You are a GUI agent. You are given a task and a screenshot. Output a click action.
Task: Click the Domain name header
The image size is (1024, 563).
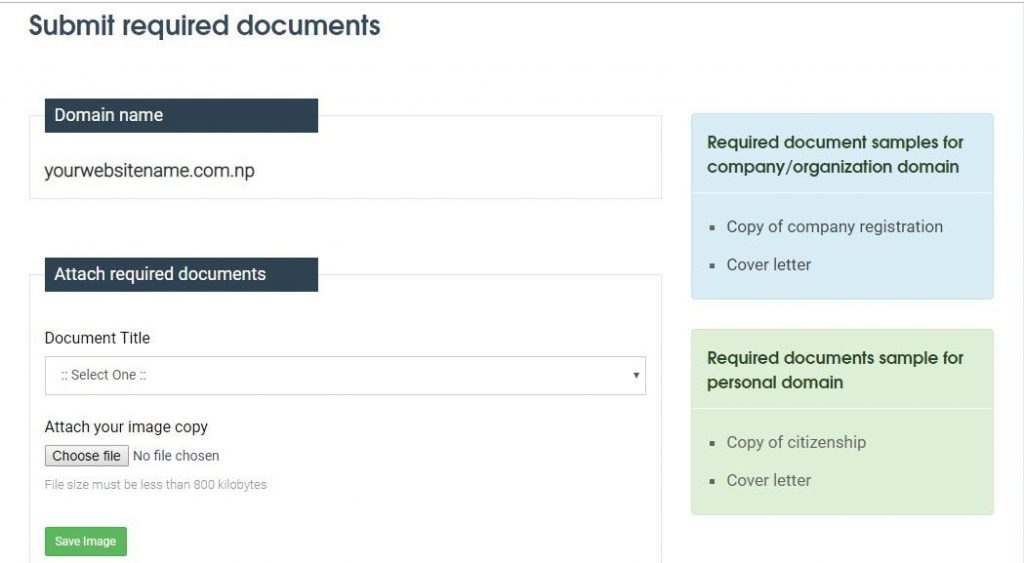coord(181,116)
